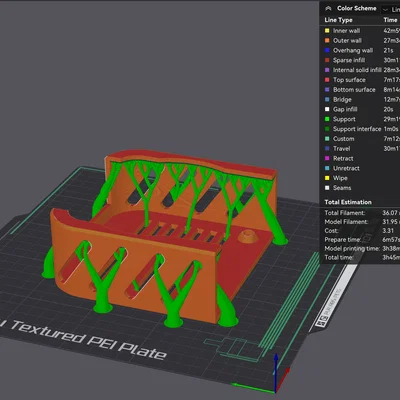Click the Retract magenta swatch
The image size is (400, 400).
[x=327, y=158]
